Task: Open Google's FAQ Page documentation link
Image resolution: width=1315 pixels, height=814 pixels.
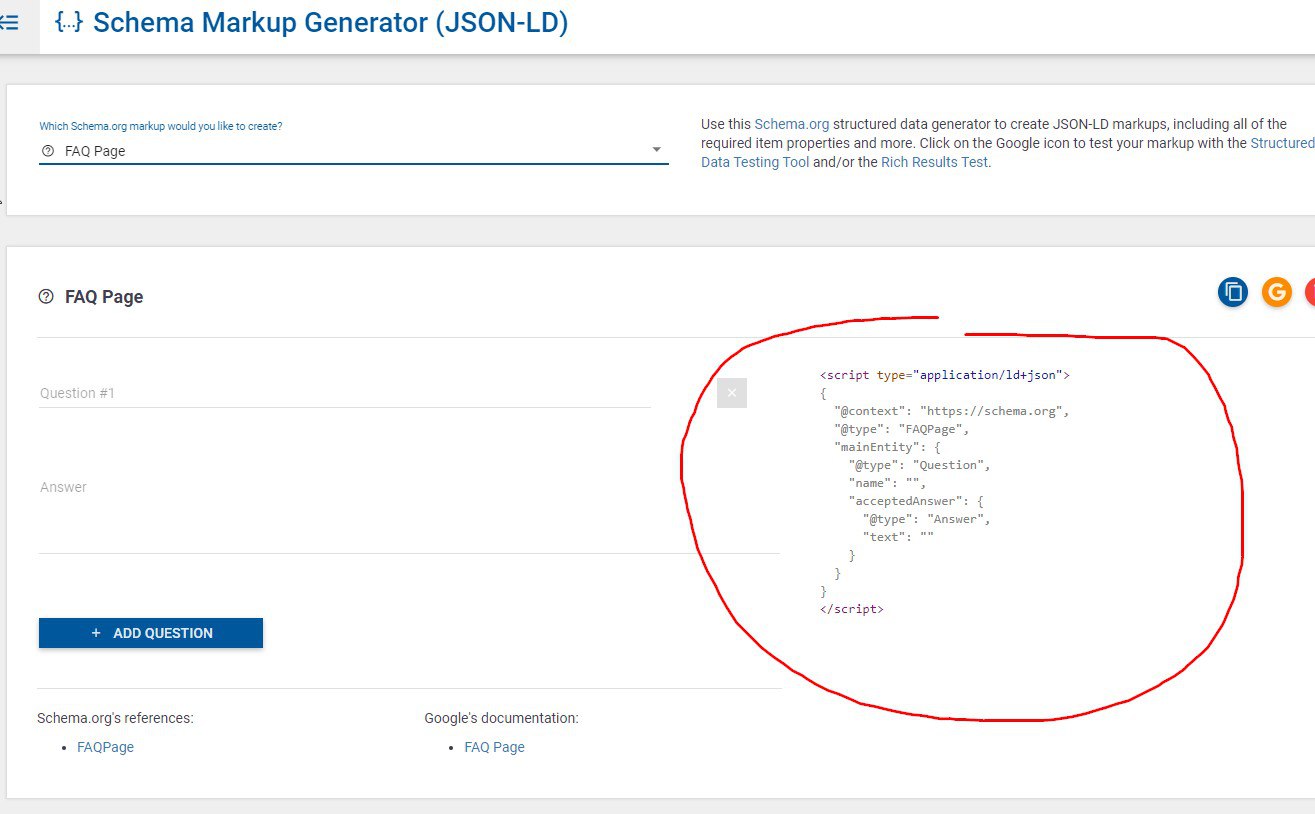Action: [494, 747]
